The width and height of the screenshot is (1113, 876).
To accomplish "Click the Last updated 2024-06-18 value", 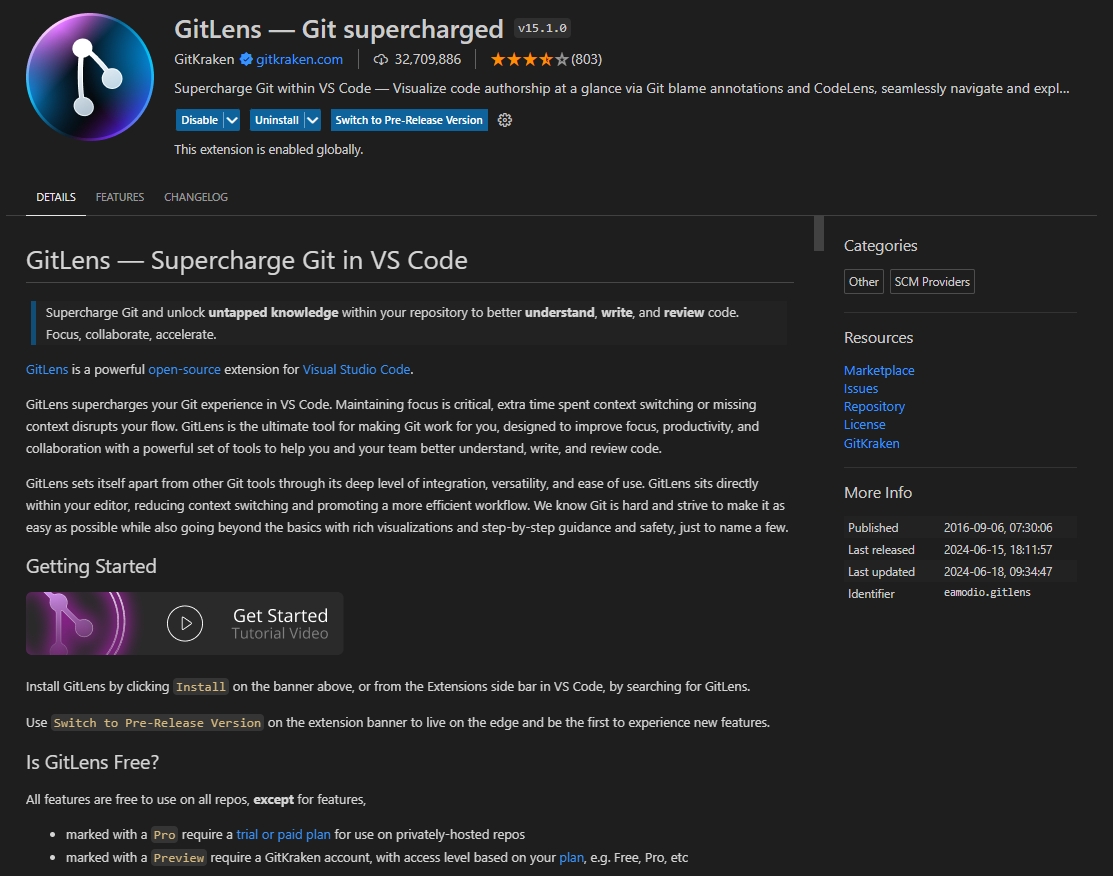I will [998, 571].
